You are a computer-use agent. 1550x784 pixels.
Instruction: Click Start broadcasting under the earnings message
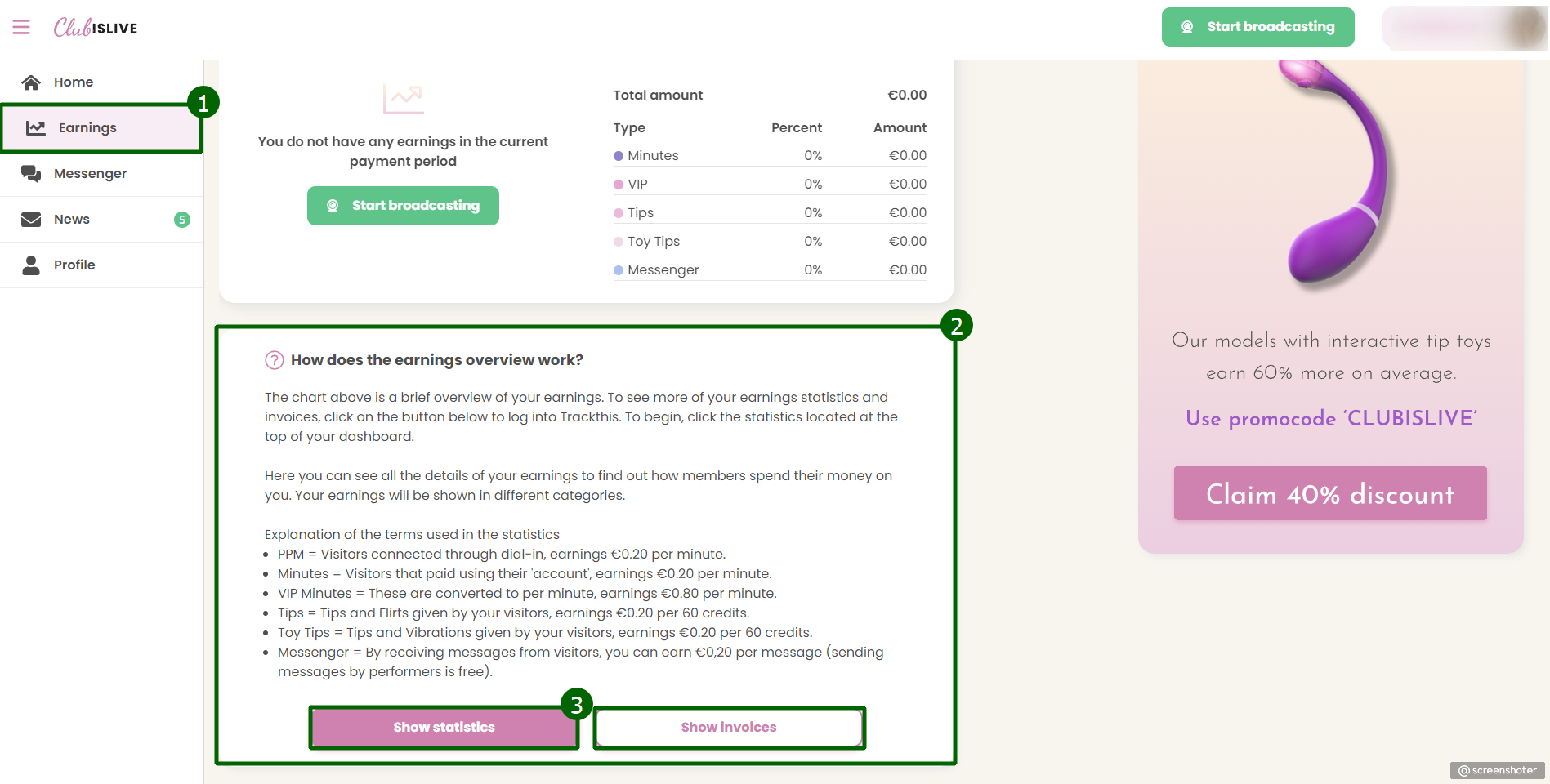[403, 206]
